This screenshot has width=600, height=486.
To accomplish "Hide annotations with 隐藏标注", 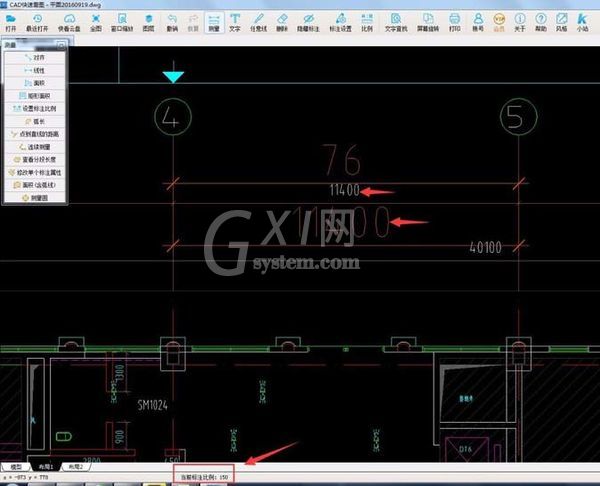I will [308, 23].
